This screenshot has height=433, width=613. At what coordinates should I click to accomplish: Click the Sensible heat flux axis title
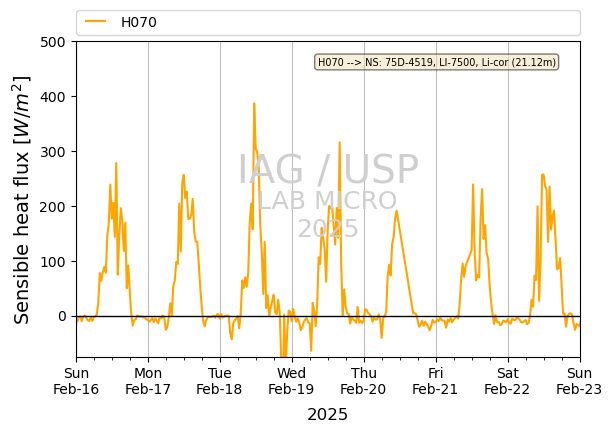coord(22,200)
